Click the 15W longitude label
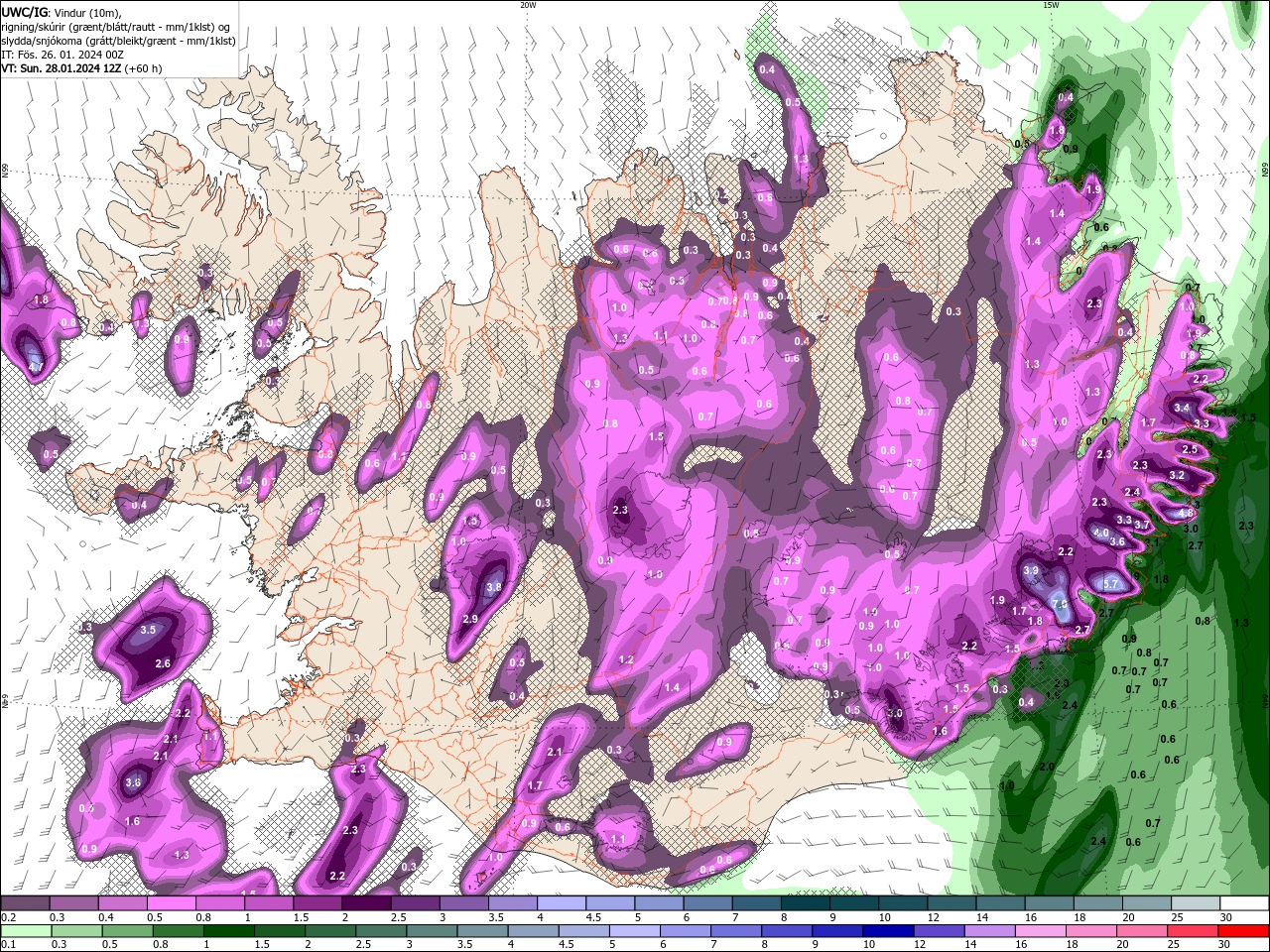 tap(1051, 5)
